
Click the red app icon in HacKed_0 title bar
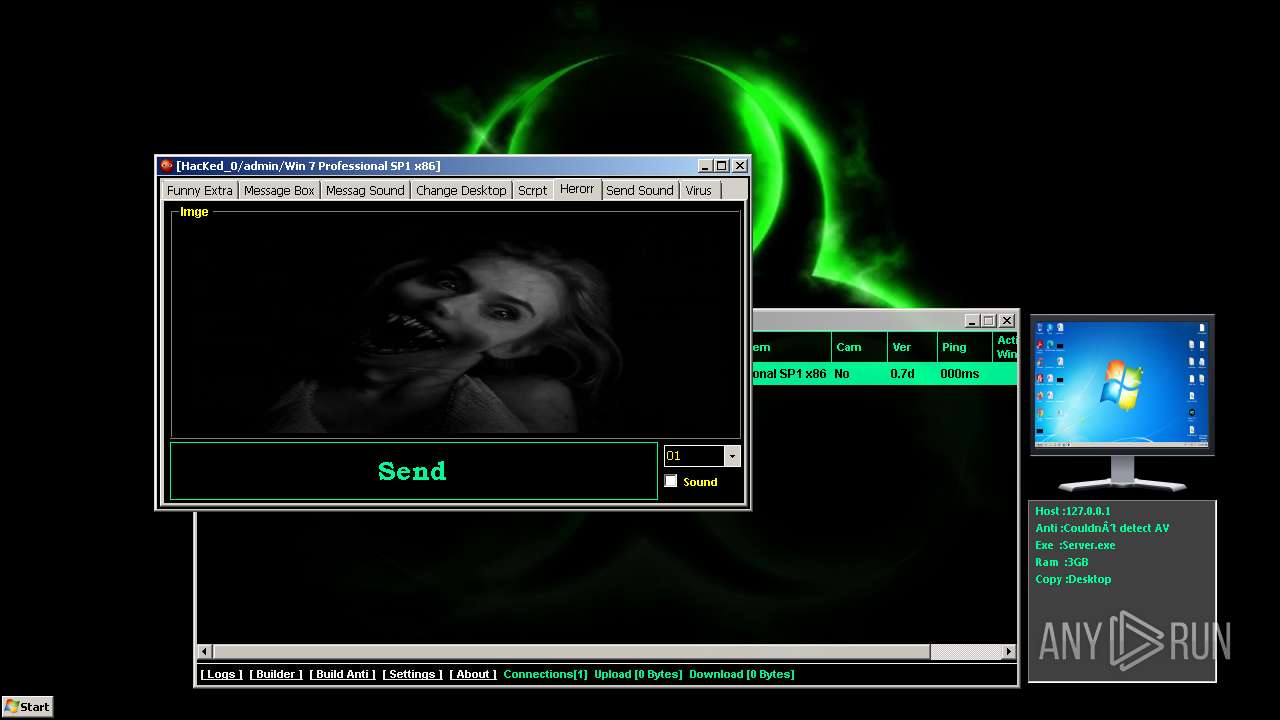167,166
